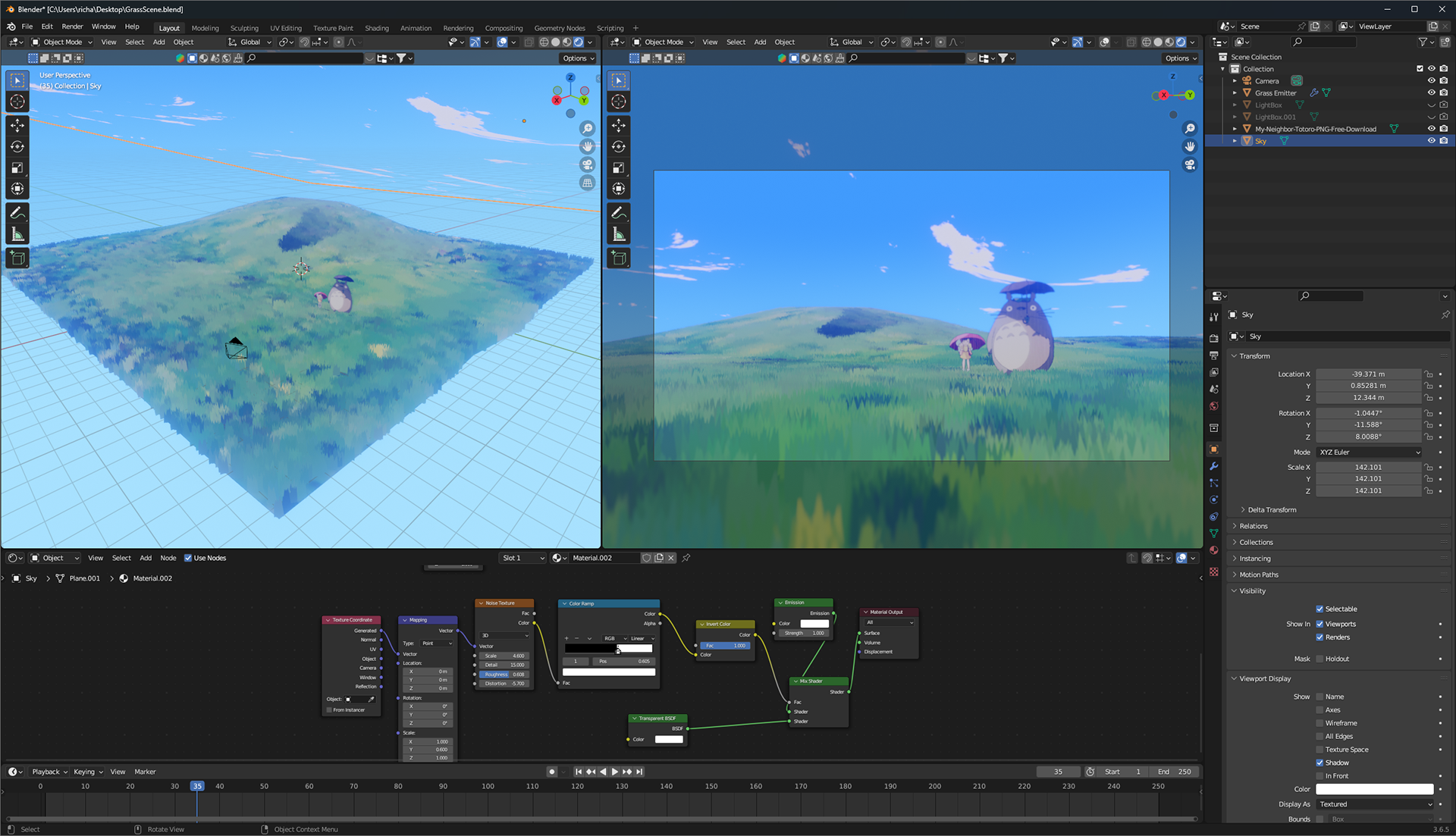This screenshot has height=836, width=1456.
Task: Toggle Show In Renders checkbox
Action: point(1319,637)
